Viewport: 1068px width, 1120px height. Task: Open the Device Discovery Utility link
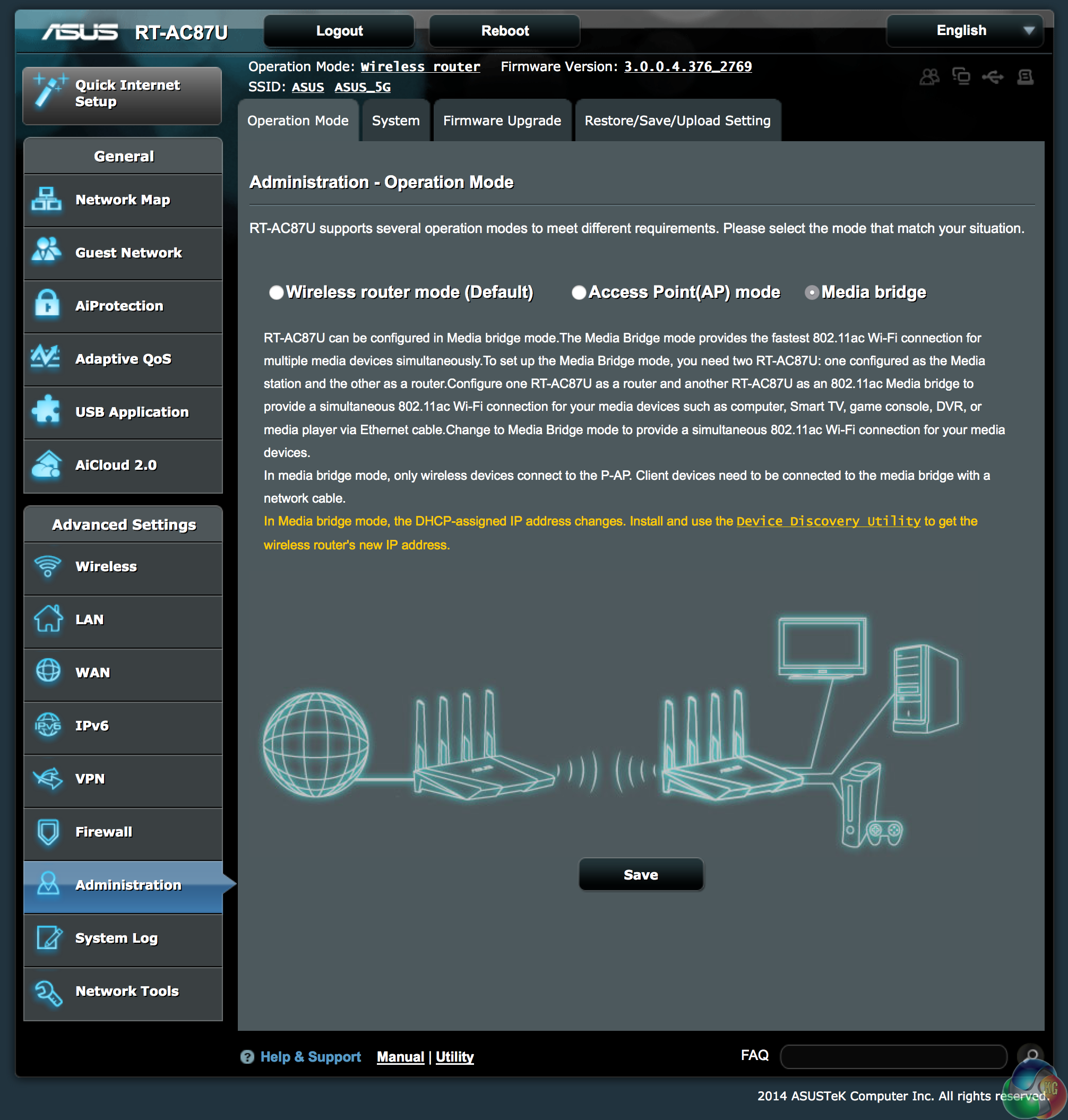828,521
